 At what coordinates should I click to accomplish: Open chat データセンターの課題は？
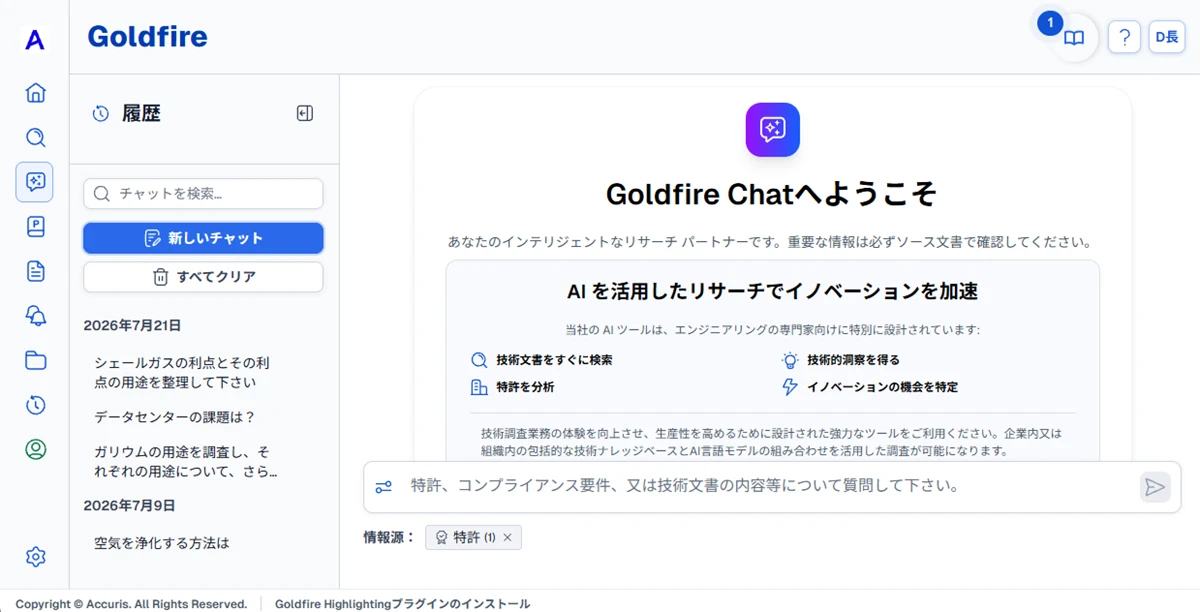pyautogui.click(x=175, y=417)
